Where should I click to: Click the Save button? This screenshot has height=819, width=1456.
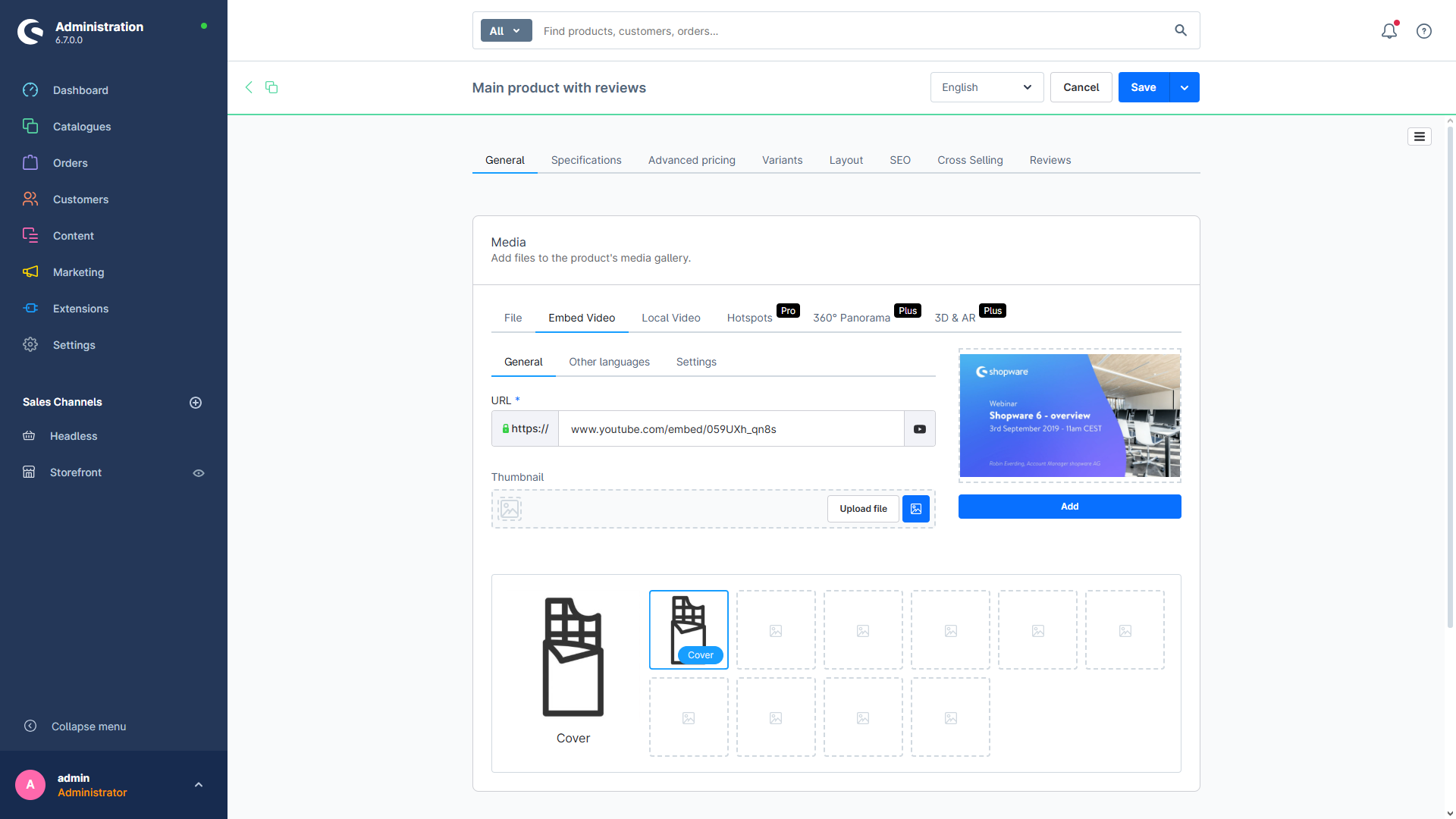click(x=1144, y=87)
